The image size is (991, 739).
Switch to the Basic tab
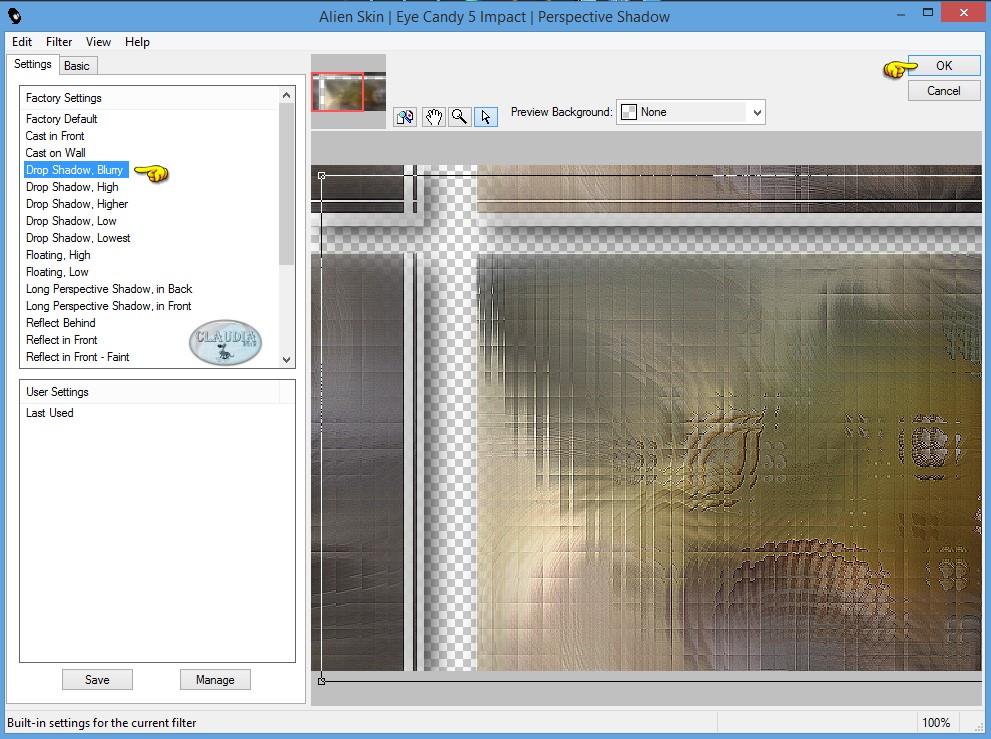click(76, 66)
